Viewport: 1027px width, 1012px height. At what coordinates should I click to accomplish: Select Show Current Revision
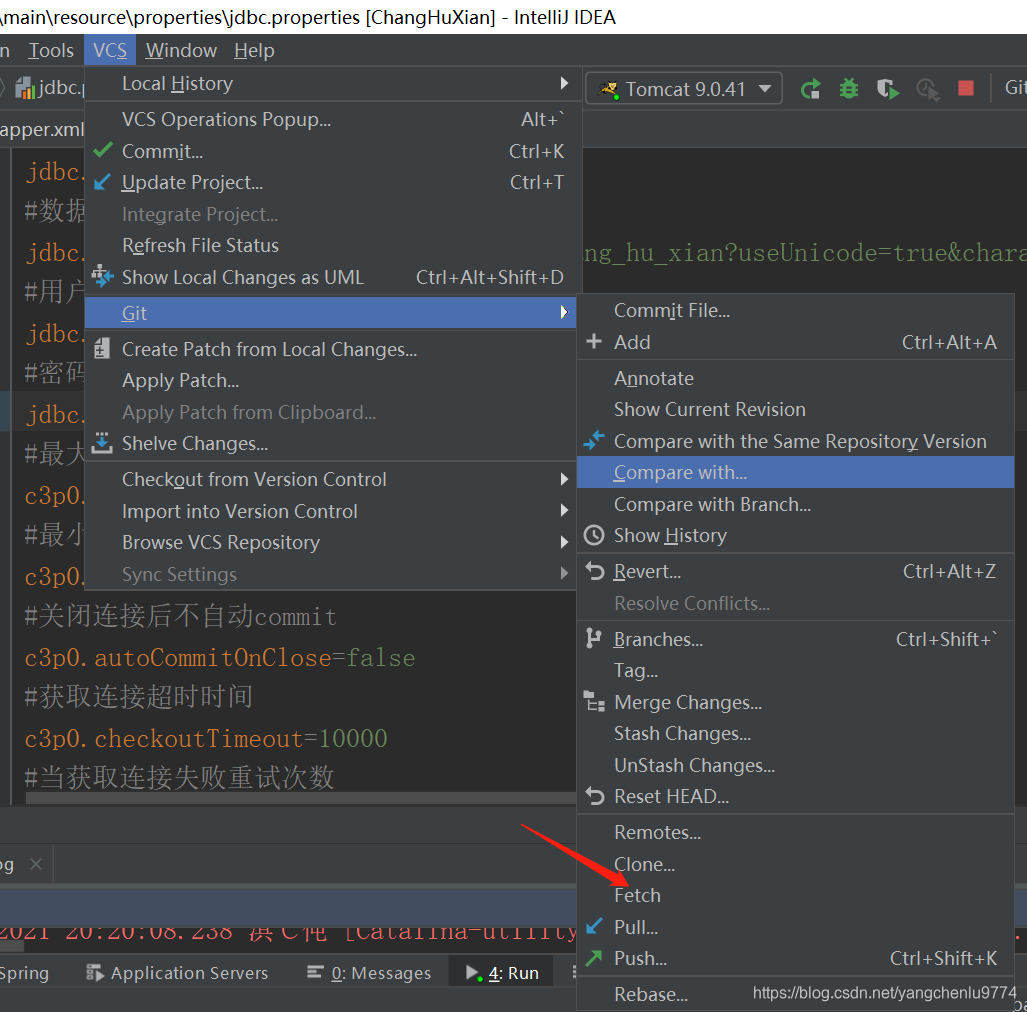click(x=796, y=410)
